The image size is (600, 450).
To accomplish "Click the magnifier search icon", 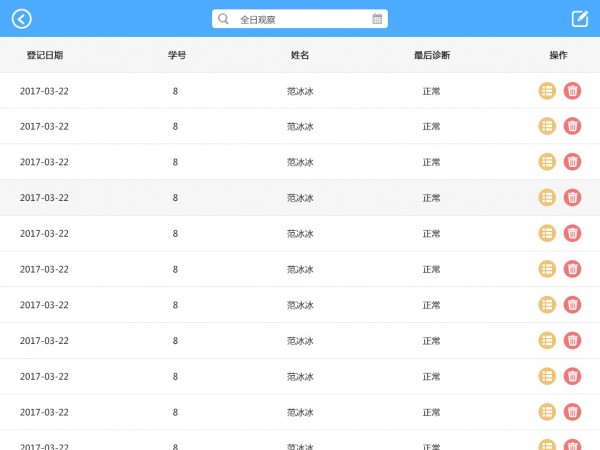I will pyautogui.click(x=224, y=19).
